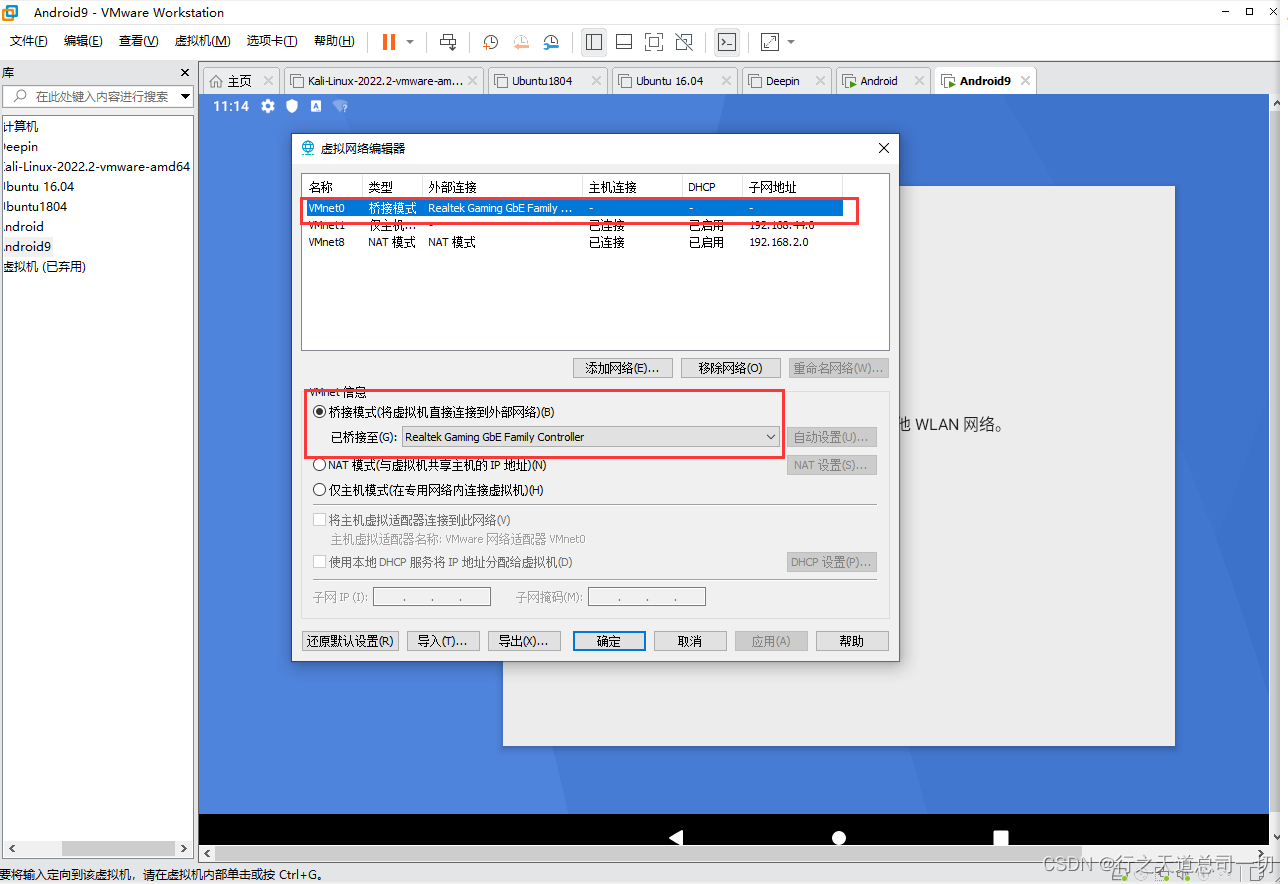Open the 文件(F) menu
This screenshot has width=1288, height=884.
coord(29,41)
